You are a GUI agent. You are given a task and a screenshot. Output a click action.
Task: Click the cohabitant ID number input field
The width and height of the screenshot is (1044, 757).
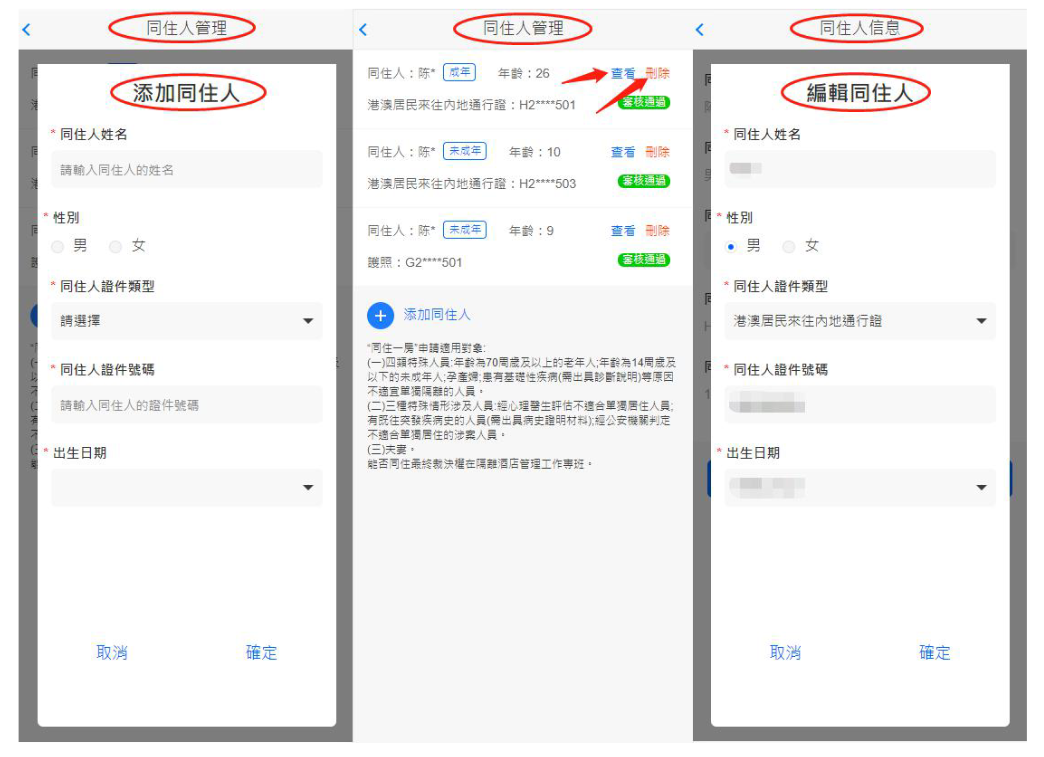pos(186,405)
